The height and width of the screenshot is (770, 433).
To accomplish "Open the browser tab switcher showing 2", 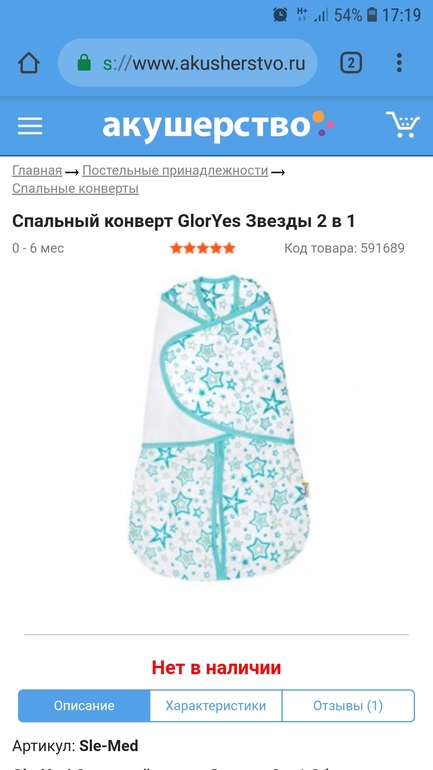I will tap(351, 63).
